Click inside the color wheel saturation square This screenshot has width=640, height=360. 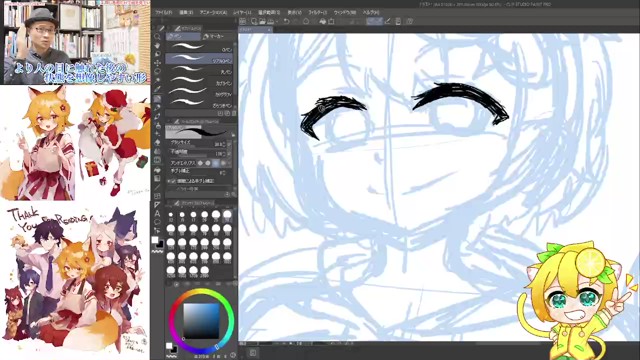[201, 321]
